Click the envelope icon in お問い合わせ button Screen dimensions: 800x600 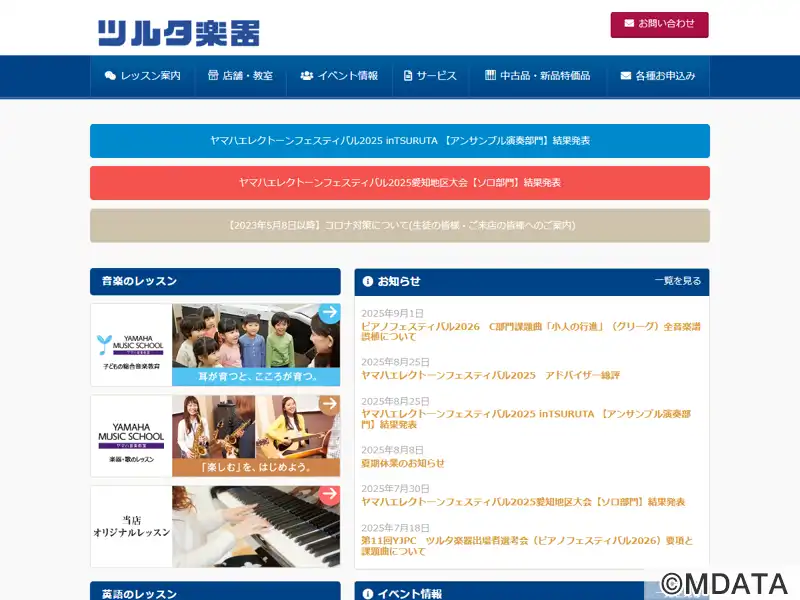[x=629, y=23]
